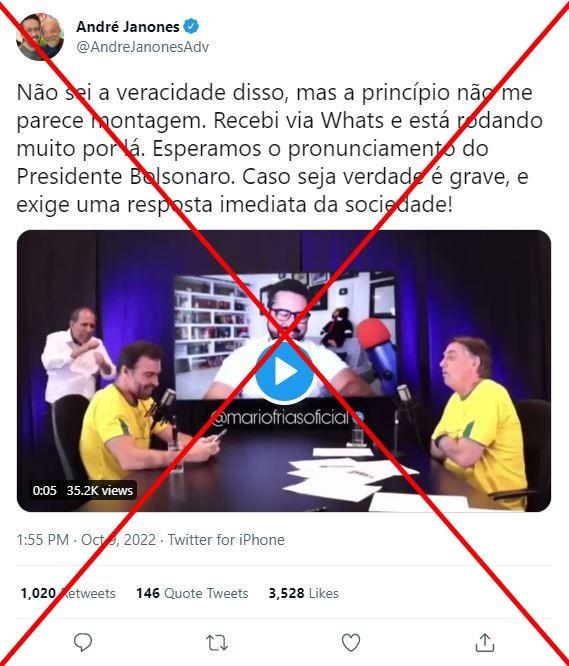569x666 pixels.
Task: View the 1,020 Retweets list
Action: (68, 593)
